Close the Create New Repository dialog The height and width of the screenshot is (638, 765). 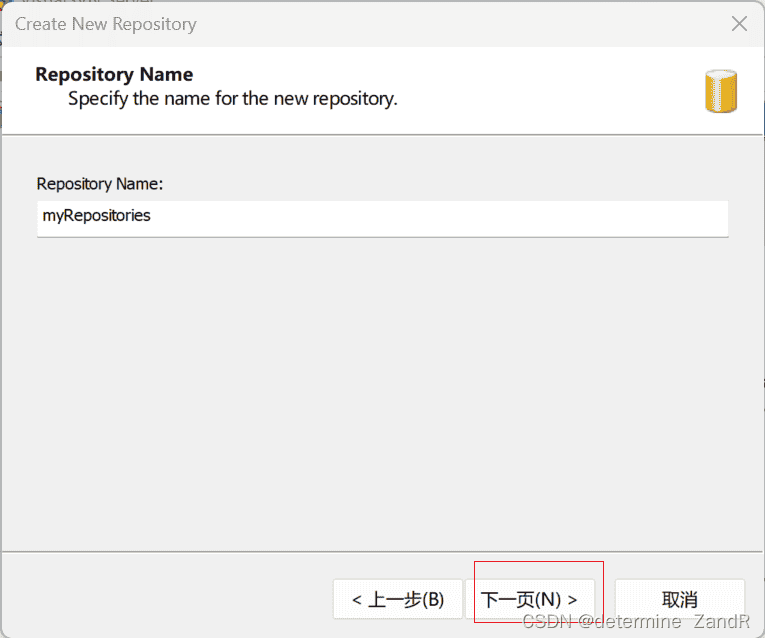pyautogui.click(x=739, y=23)
